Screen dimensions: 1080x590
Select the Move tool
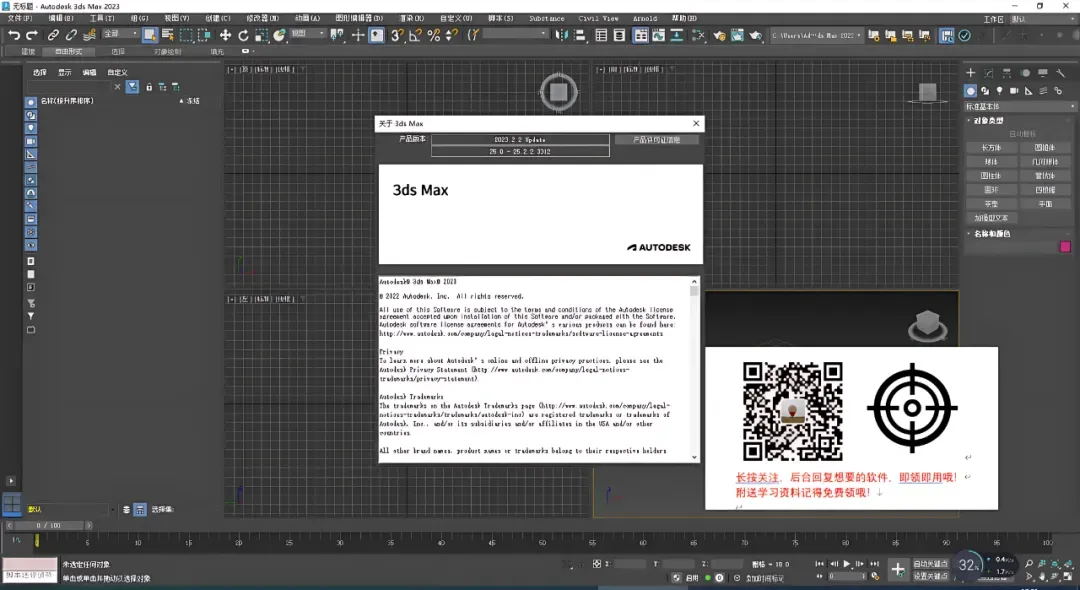225,35
